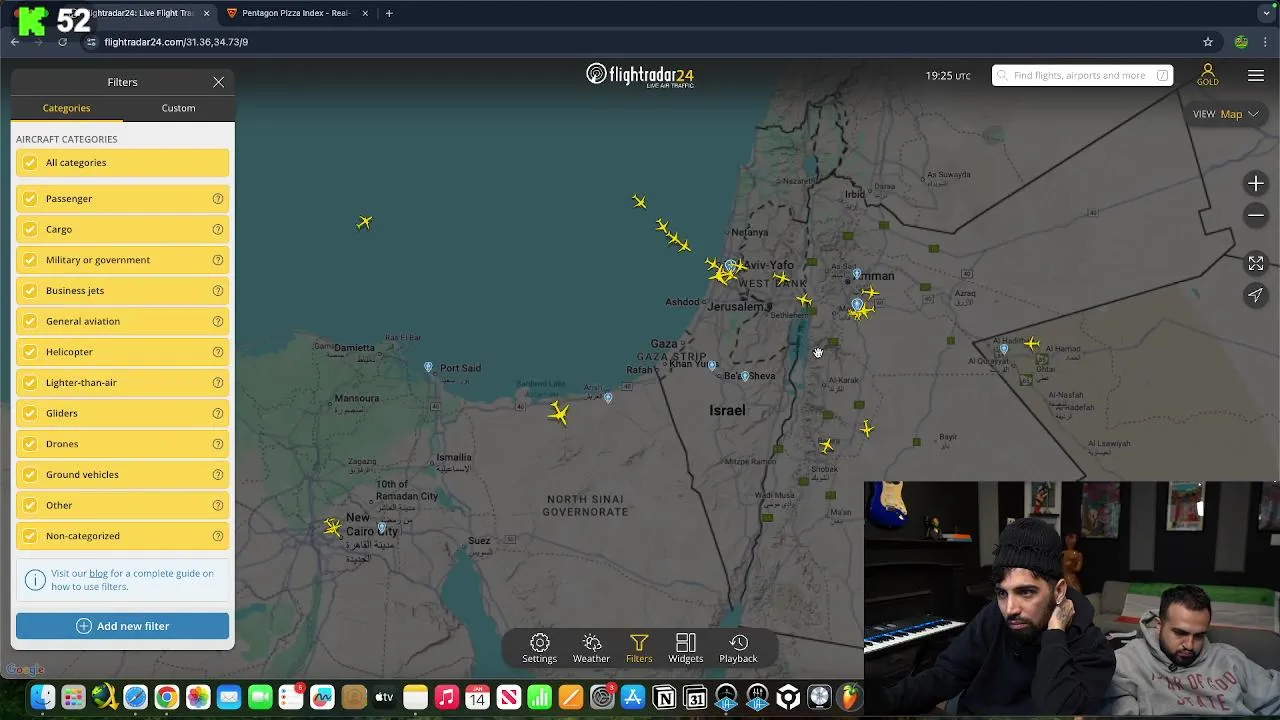Click the Be'er Sheva airport pin

[x=744, y=376]
